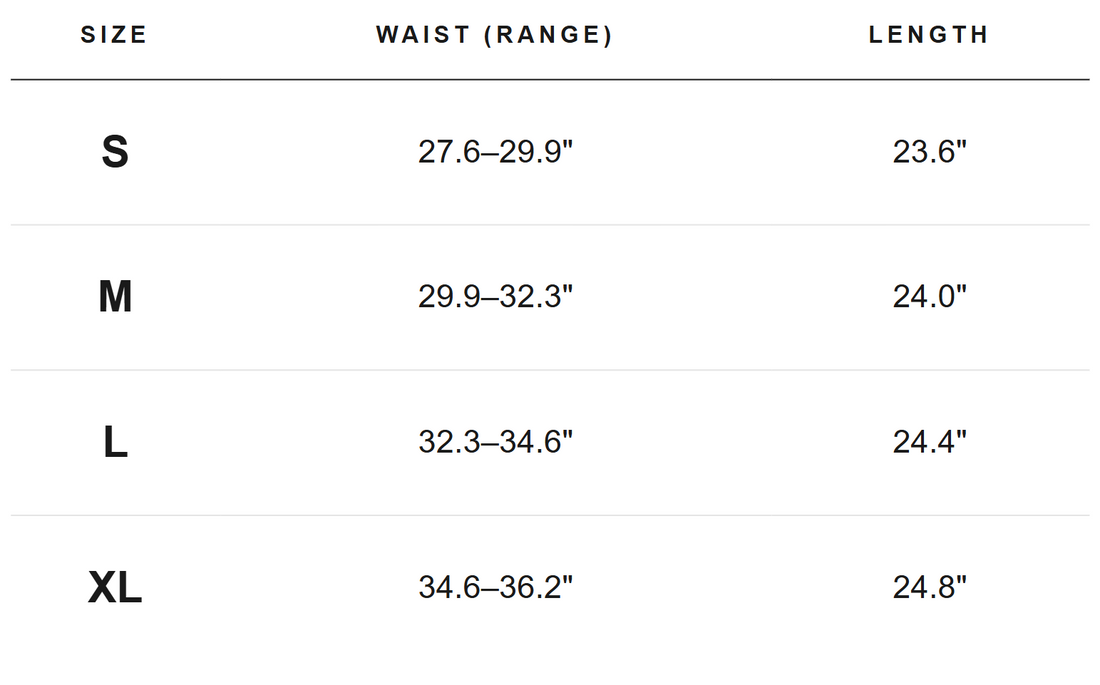Screen dimensions: 1100x685
Task: Click the 29.9–32.3" waist value
Action: [495, 296]
